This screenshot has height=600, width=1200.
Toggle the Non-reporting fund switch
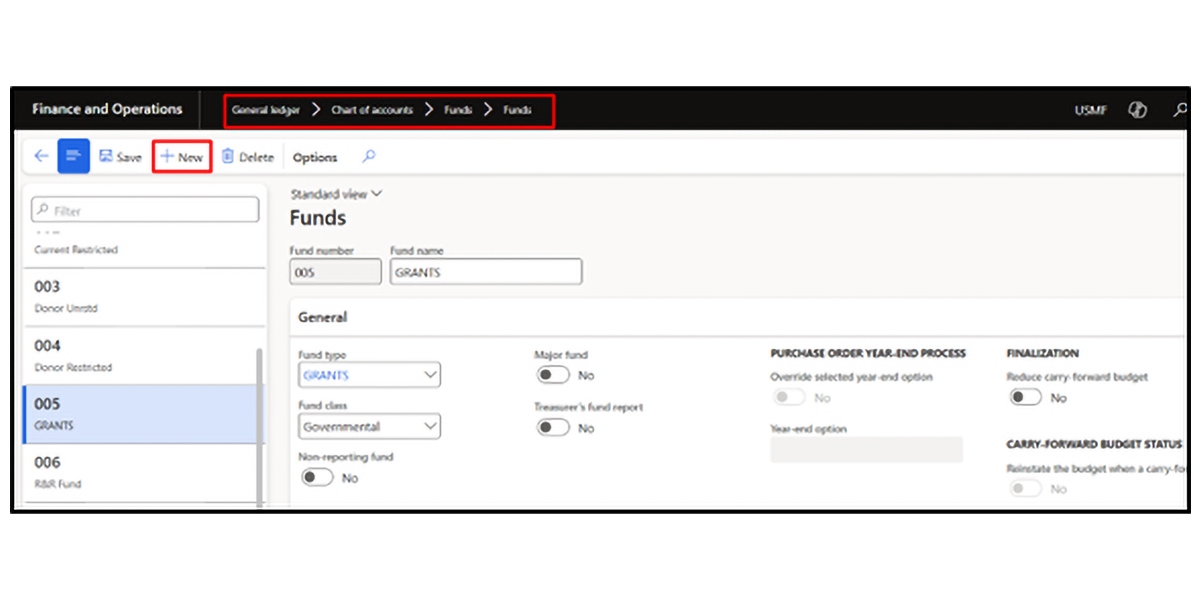coord(317,478)
